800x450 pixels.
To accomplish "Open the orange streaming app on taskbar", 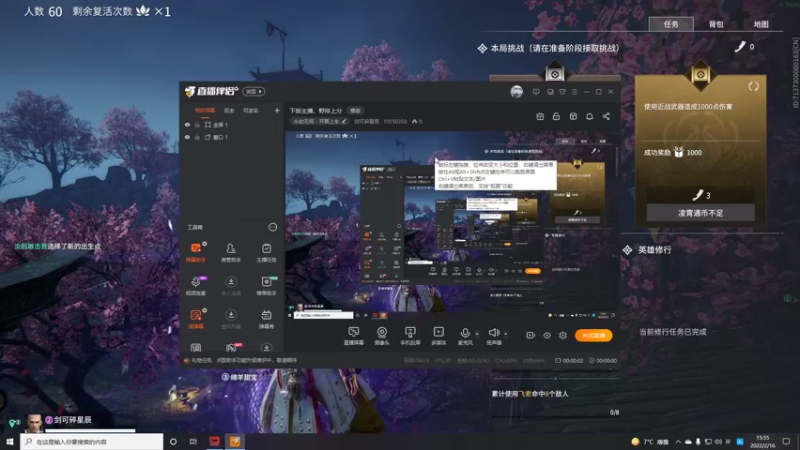I will click(235, 441).
